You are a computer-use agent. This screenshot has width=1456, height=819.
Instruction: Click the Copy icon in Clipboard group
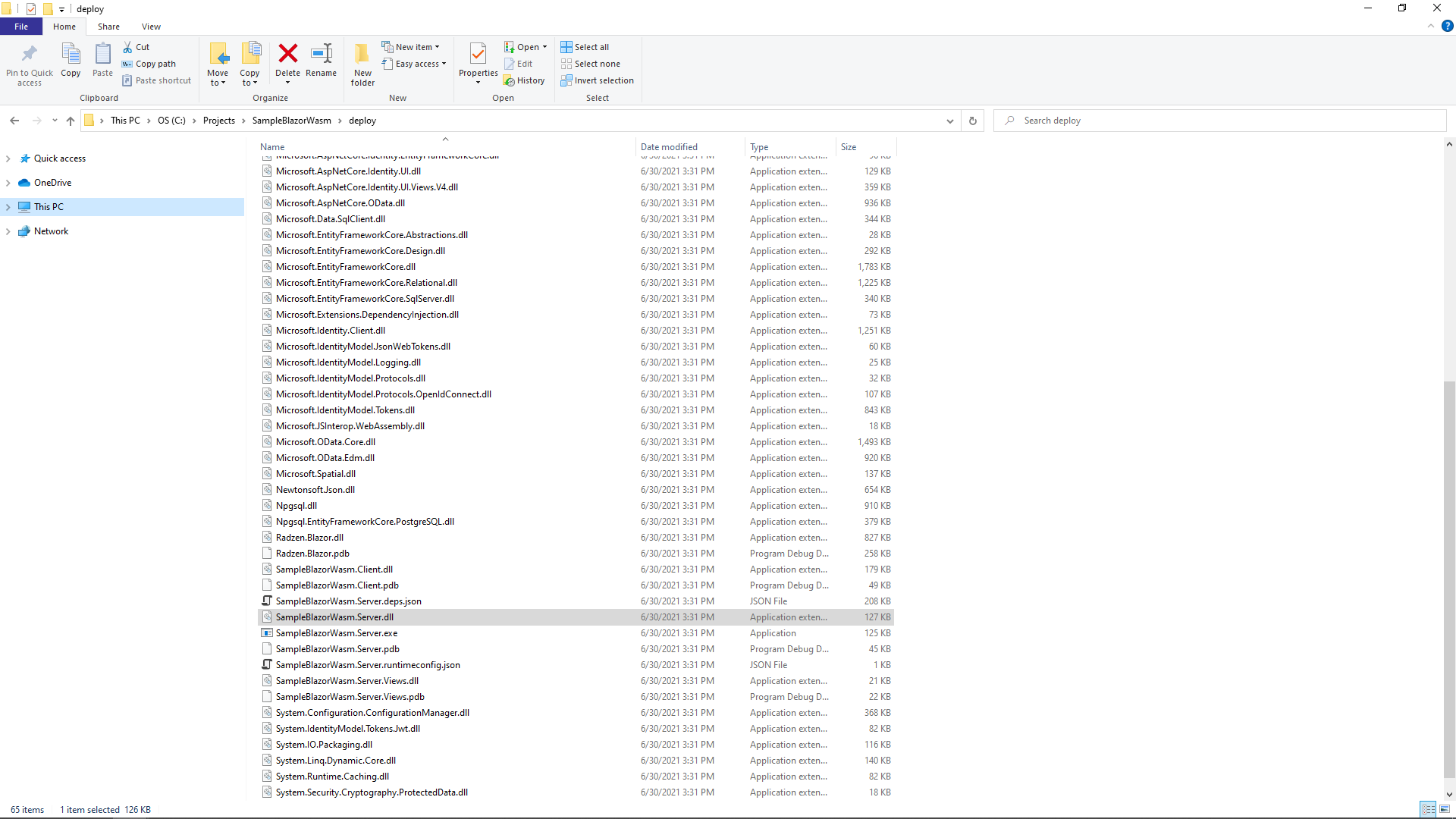71,60
